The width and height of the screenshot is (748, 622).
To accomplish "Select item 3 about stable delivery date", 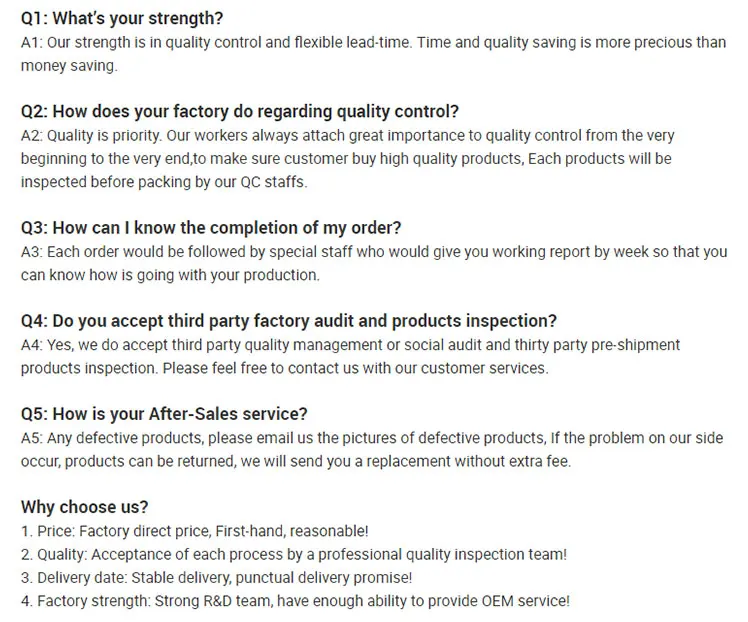I will coord(216,577).
